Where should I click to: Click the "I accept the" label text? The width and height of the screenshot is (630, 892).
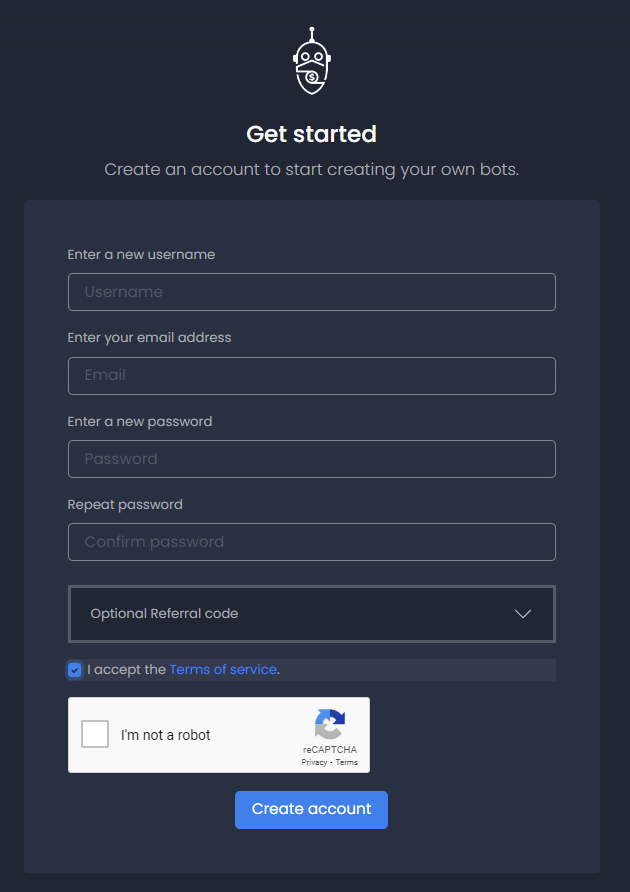click(126, 670)
